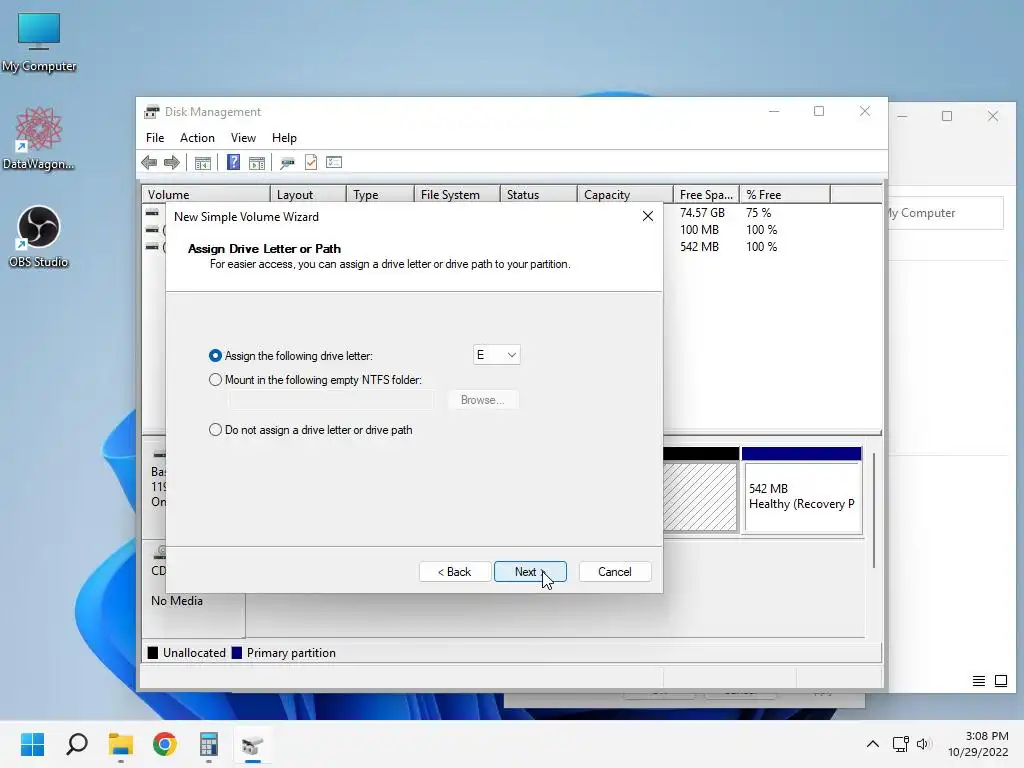This screenshot has width=1024, height=768.
Task: Click the volume speaker tray icon
Action: point(922,743)
